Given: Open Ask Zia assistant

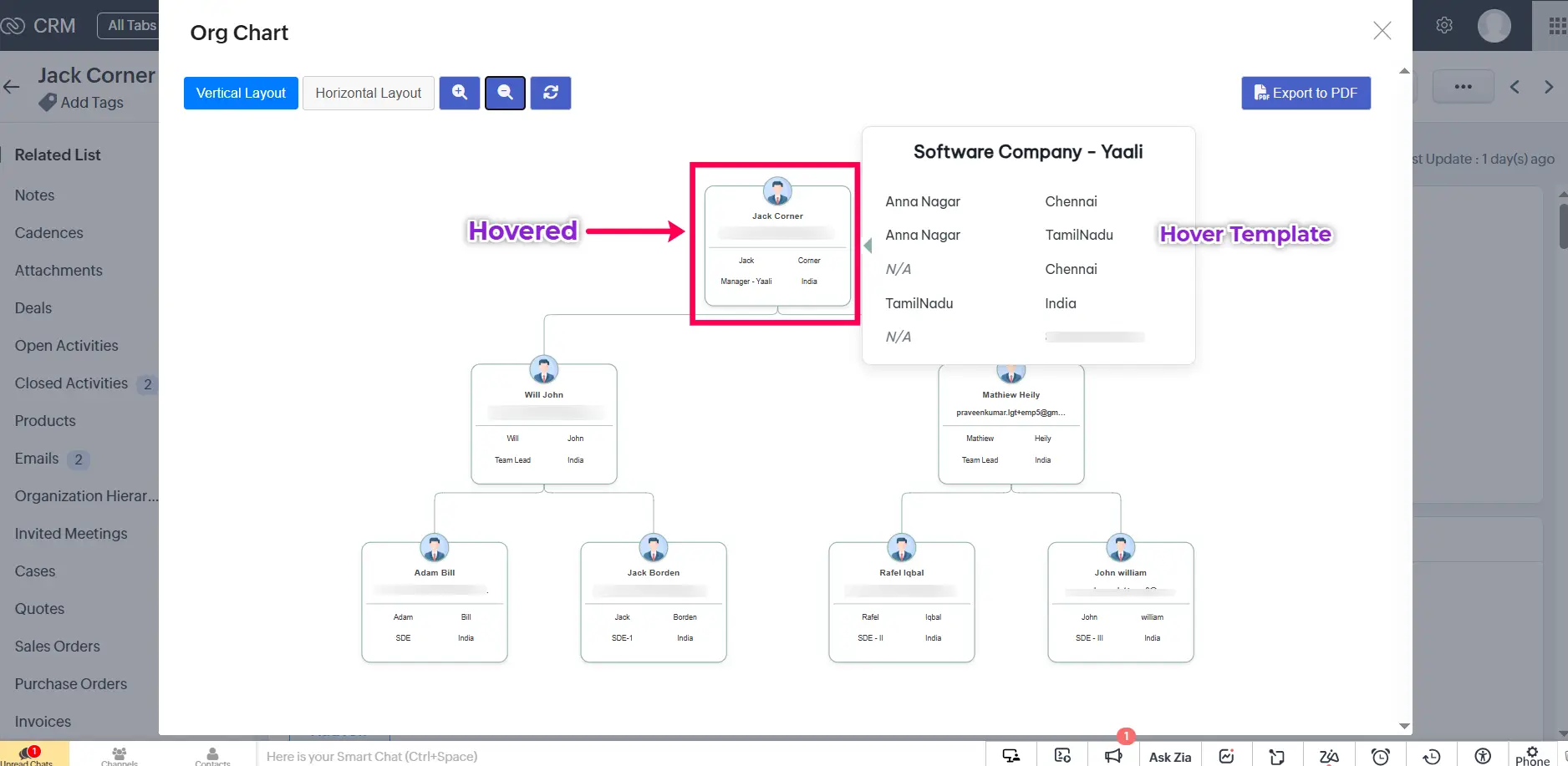Looking at the screenshot, I should (x=1169, y=756).
